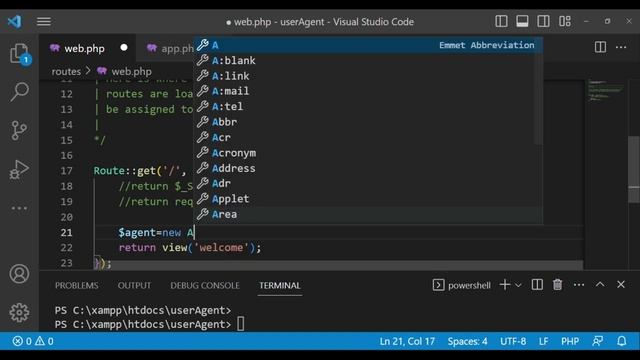Click line 21 '$agent=new A' code
640x360 pixels.
click(156, 233)
